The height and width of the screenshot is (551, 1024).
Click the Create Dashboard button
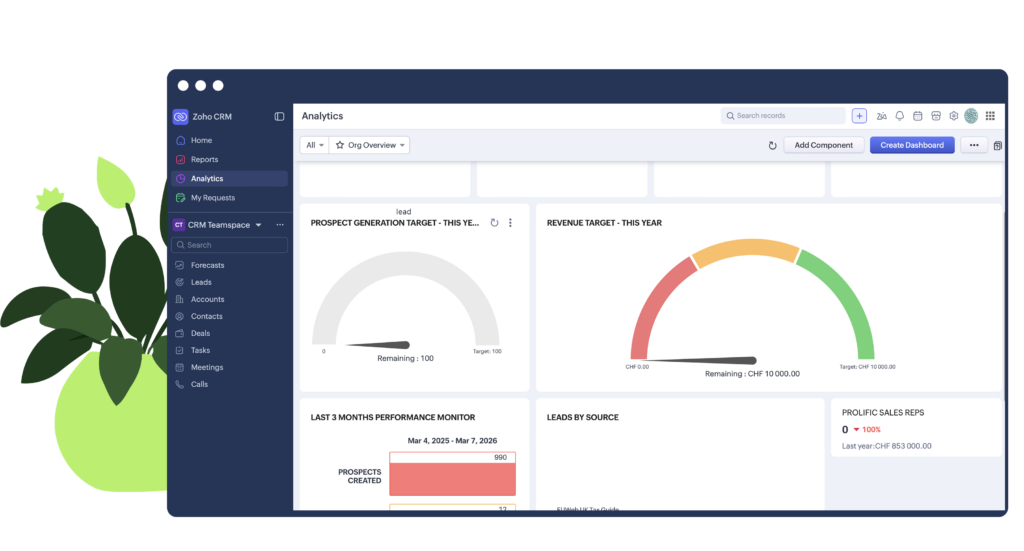[x=912, y=145]
